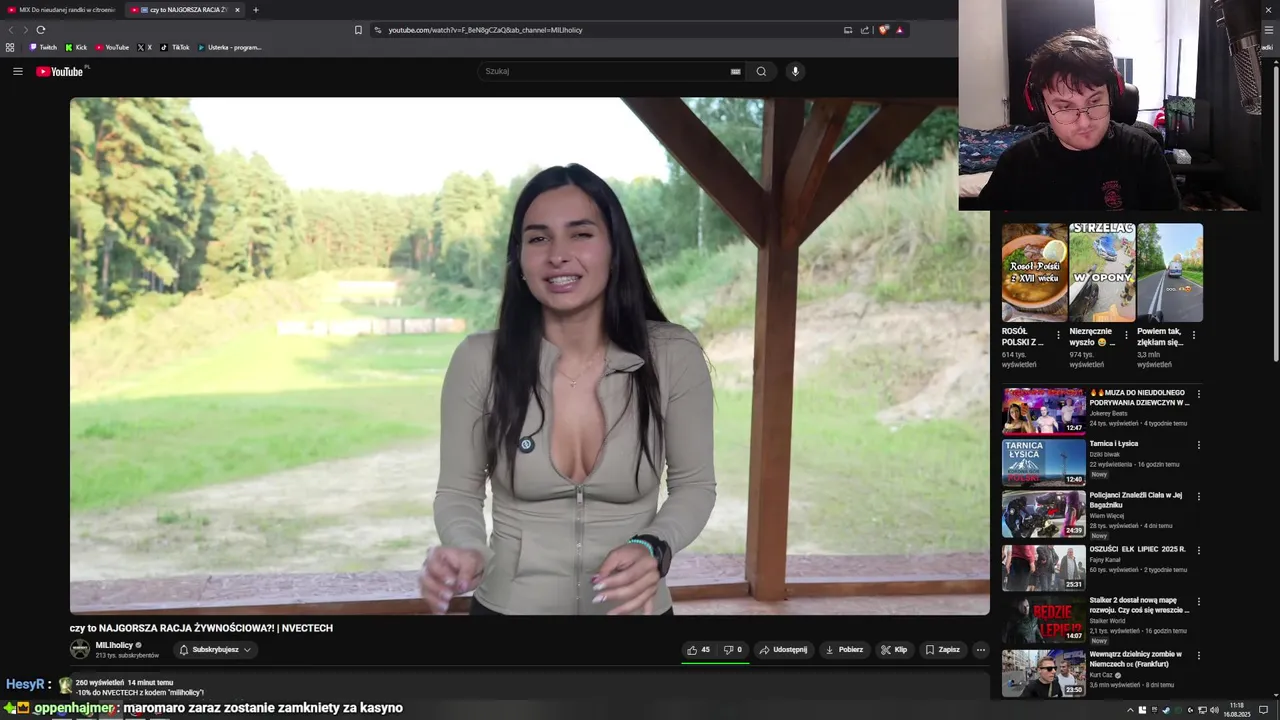The image size is (1280, 720).
Task: Open options for Powiem tak short
Action: [x=1193, y=335]
